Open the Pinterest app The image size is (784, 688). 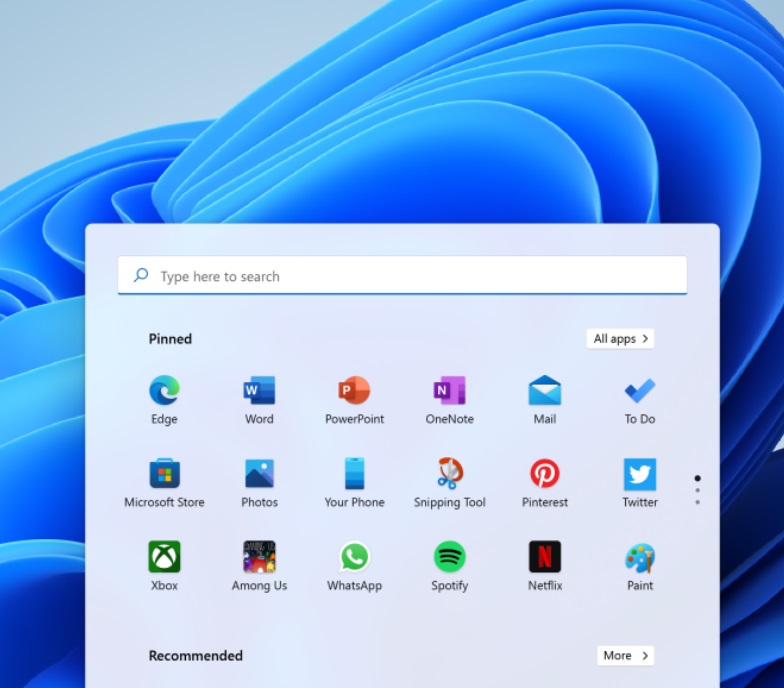544,482
